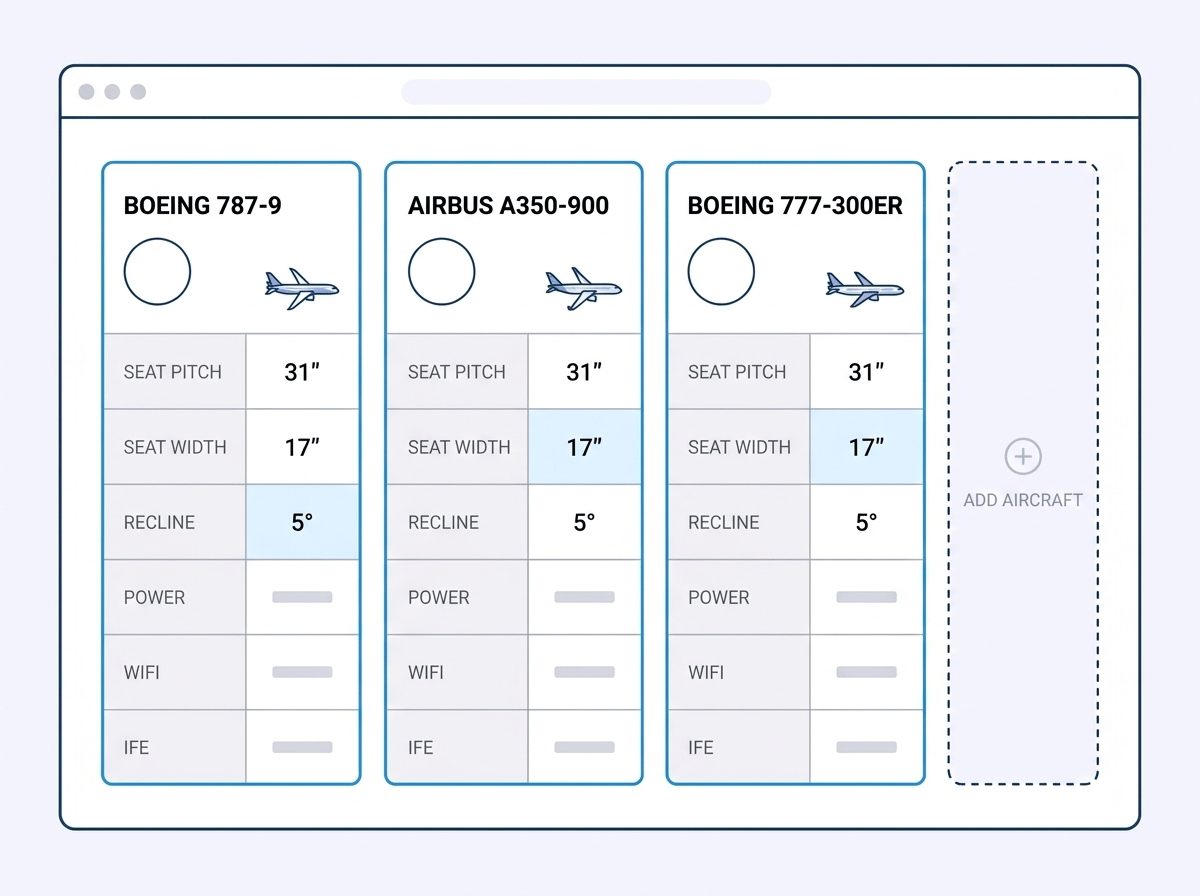Click SEAT PITCH label in Boeing 777-300ER card
Image resolution: width=1200 pixels, height=896 pixels.
point(737,372)
